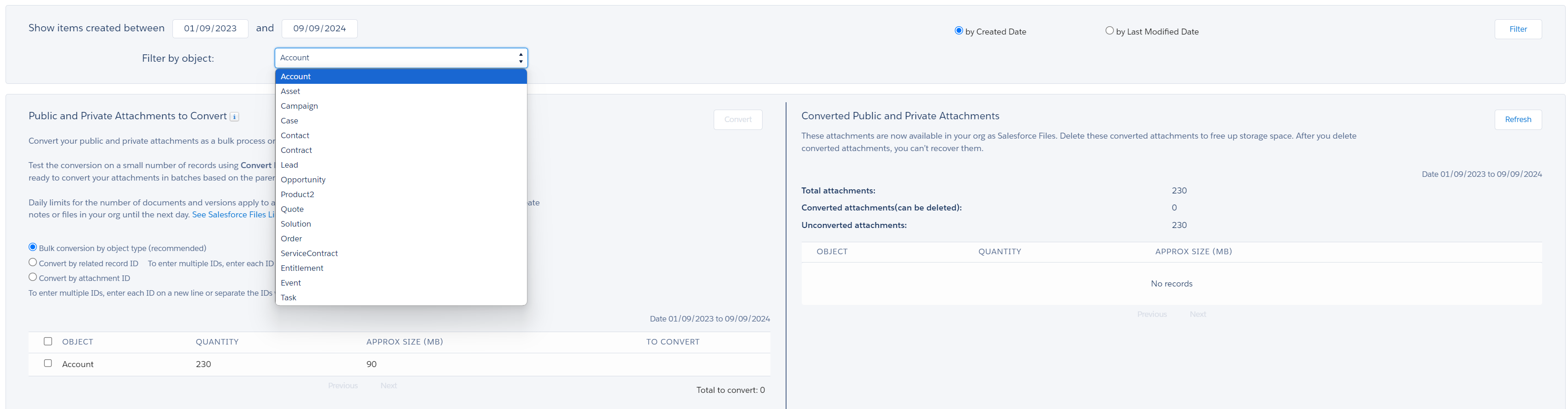Choose Bulk conversion by object type option
This screenshot has width=1568, height=409.
point(33,247)
